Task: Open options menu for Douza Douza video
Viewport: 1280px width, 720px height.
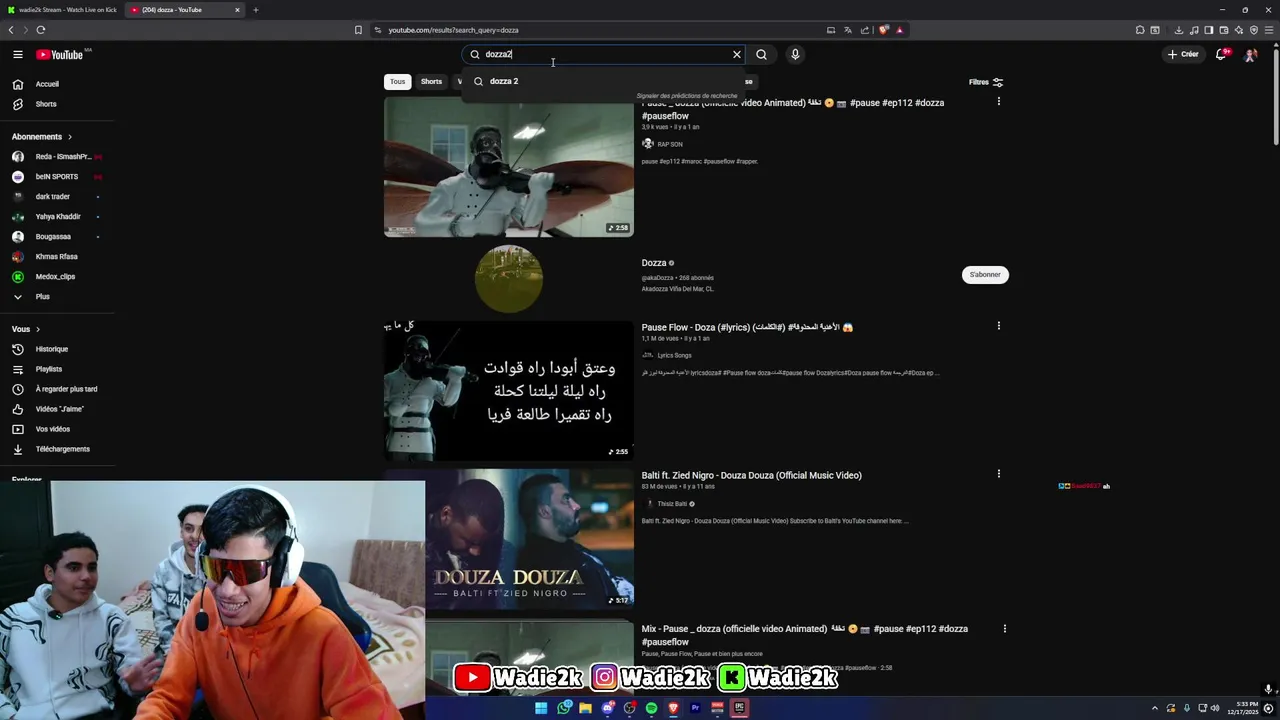Action: 998,474
